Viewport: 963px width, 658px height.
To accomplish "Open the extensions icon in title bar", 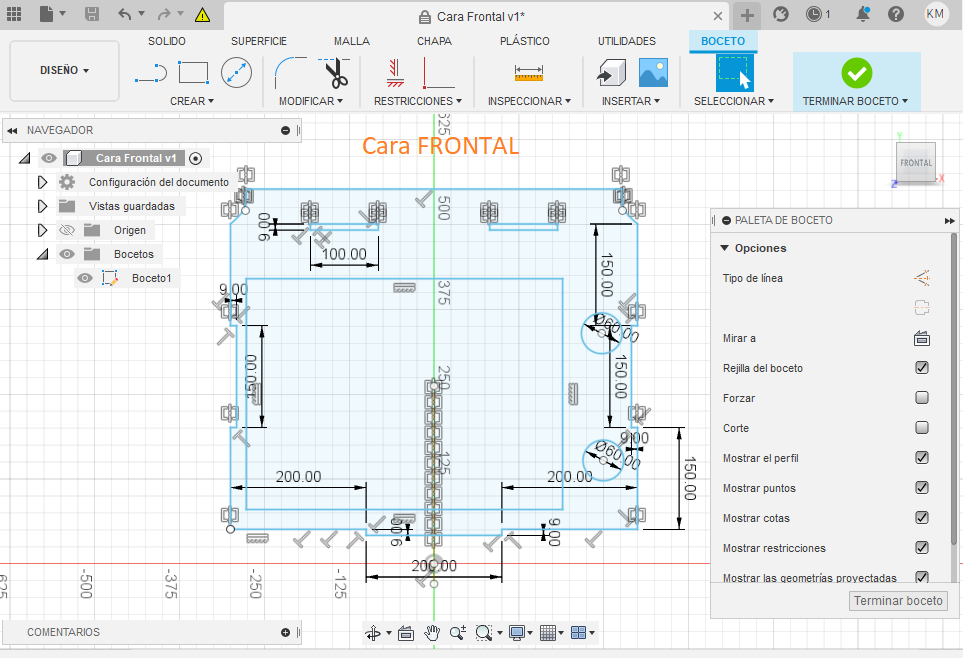I will pyautogui.click(x=781, y=14).
